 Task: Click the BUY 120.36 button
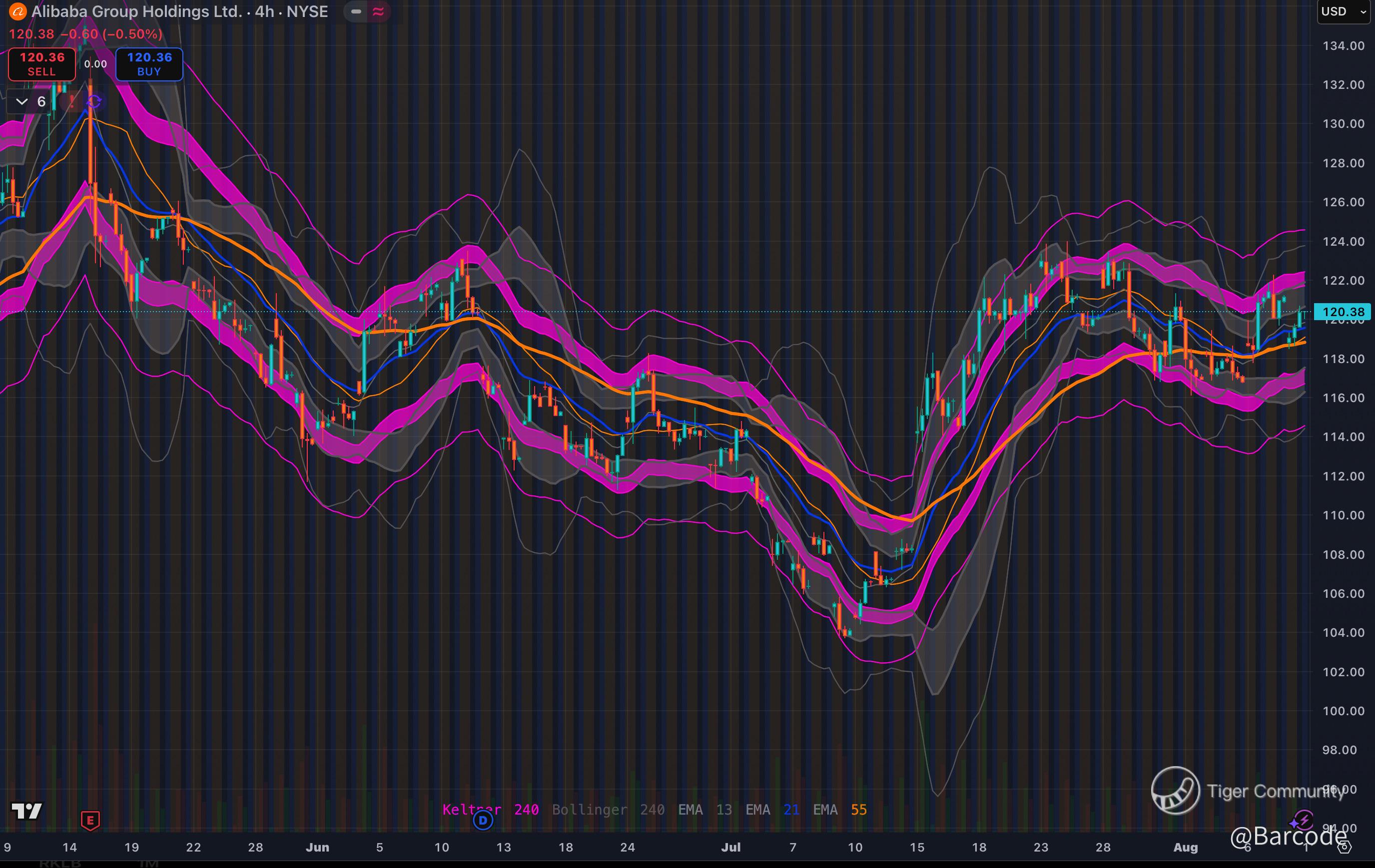coord(149,64)
